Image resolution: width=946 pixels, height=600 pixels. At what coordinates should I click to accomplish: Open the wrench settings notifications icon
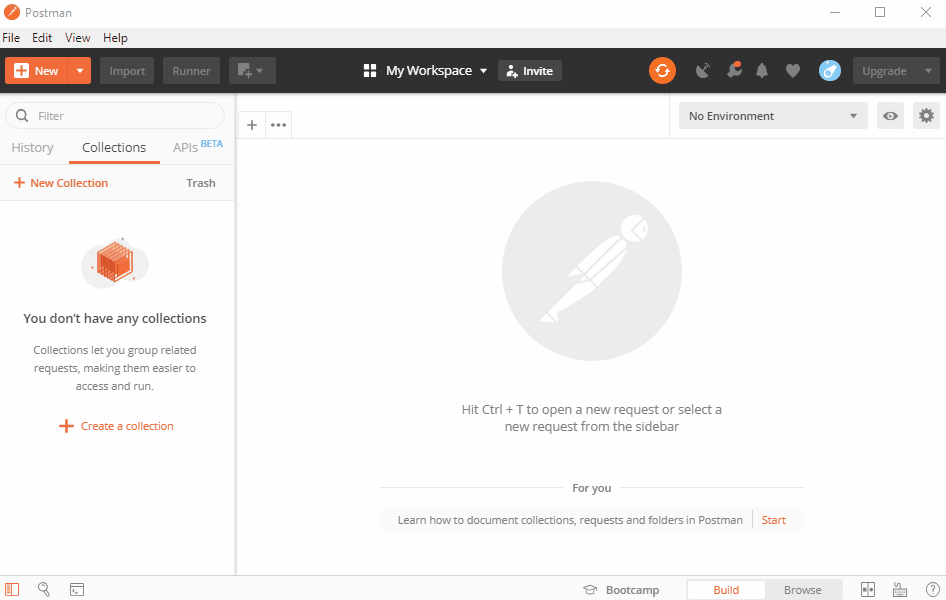(x=734, y=71)
